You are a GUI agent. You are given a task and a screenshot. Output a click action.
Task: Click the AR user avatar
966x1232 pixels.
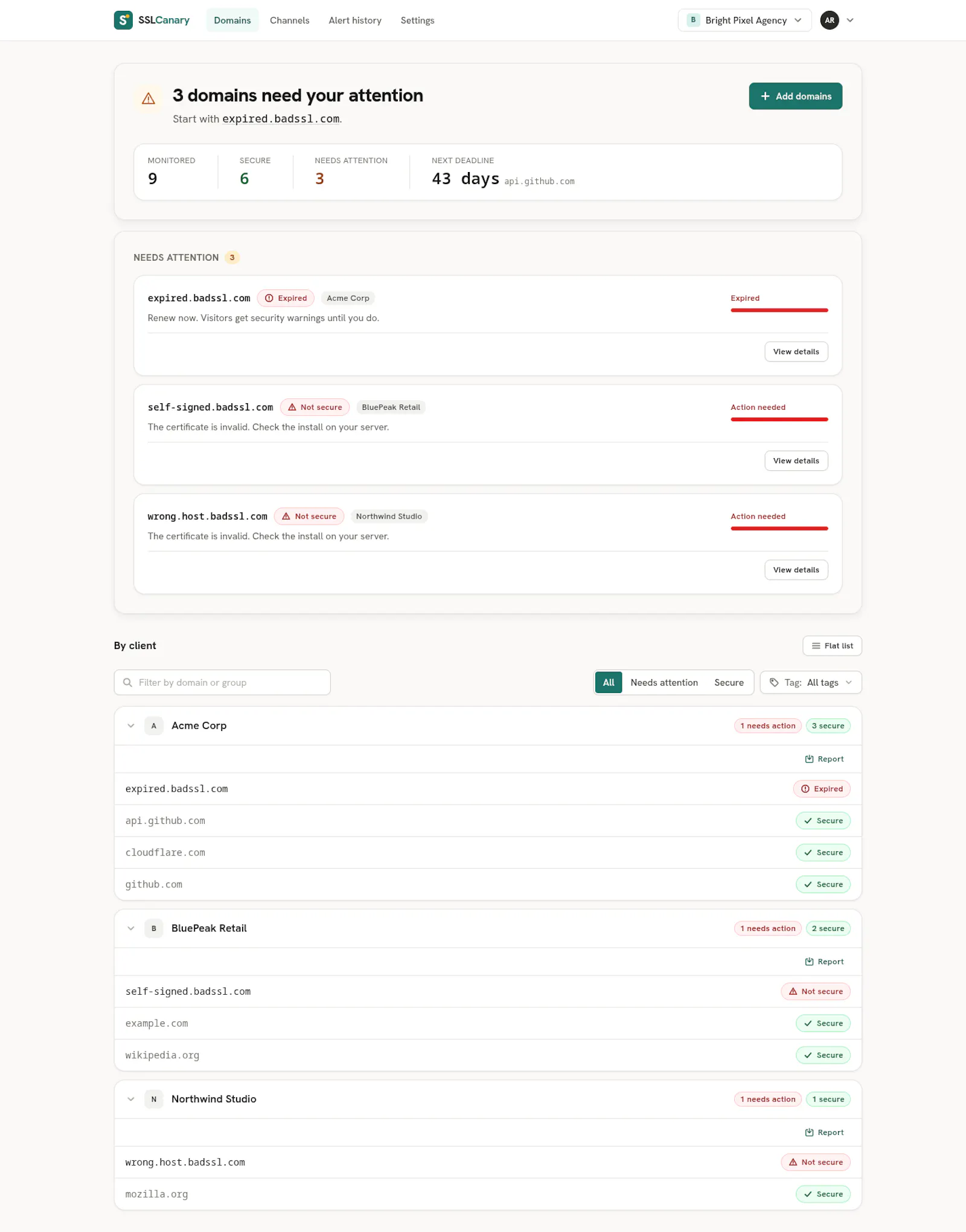(x=830, y=20)
